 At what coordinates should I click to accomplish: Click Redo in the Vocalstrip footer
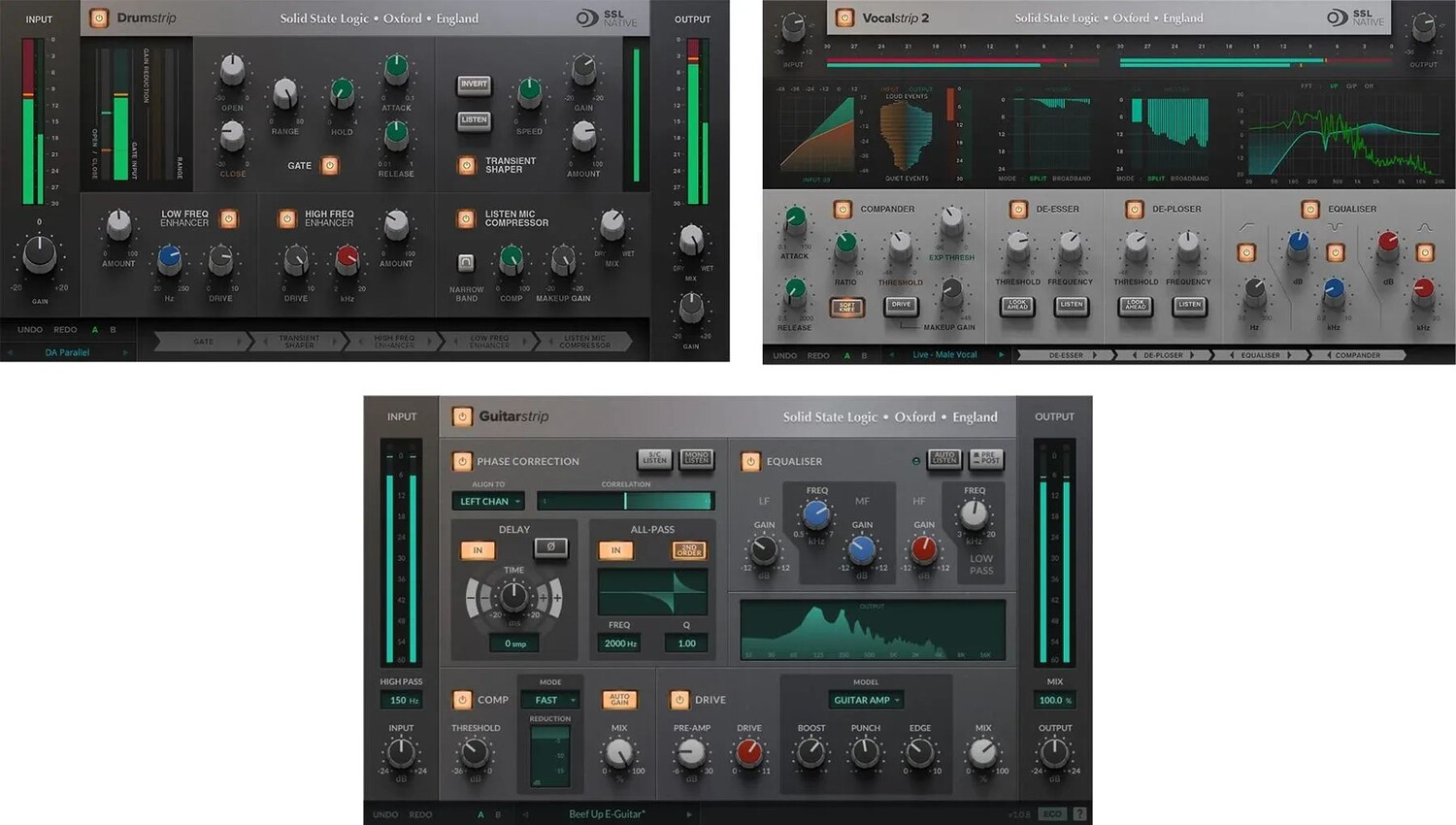pos(818,355)
